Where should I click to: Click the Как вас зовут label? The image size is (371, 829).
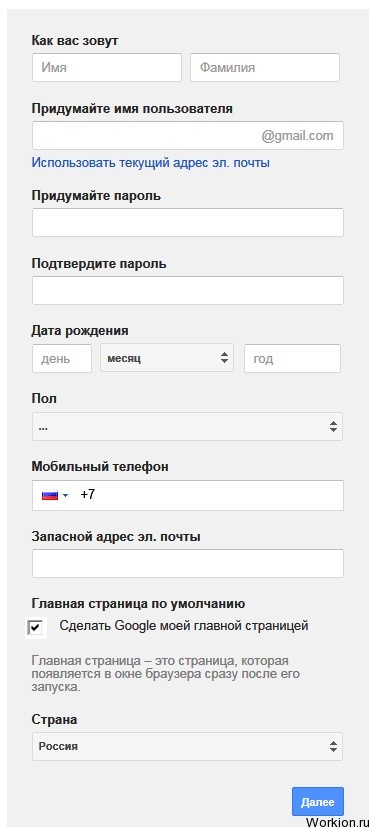coord(75,41)
